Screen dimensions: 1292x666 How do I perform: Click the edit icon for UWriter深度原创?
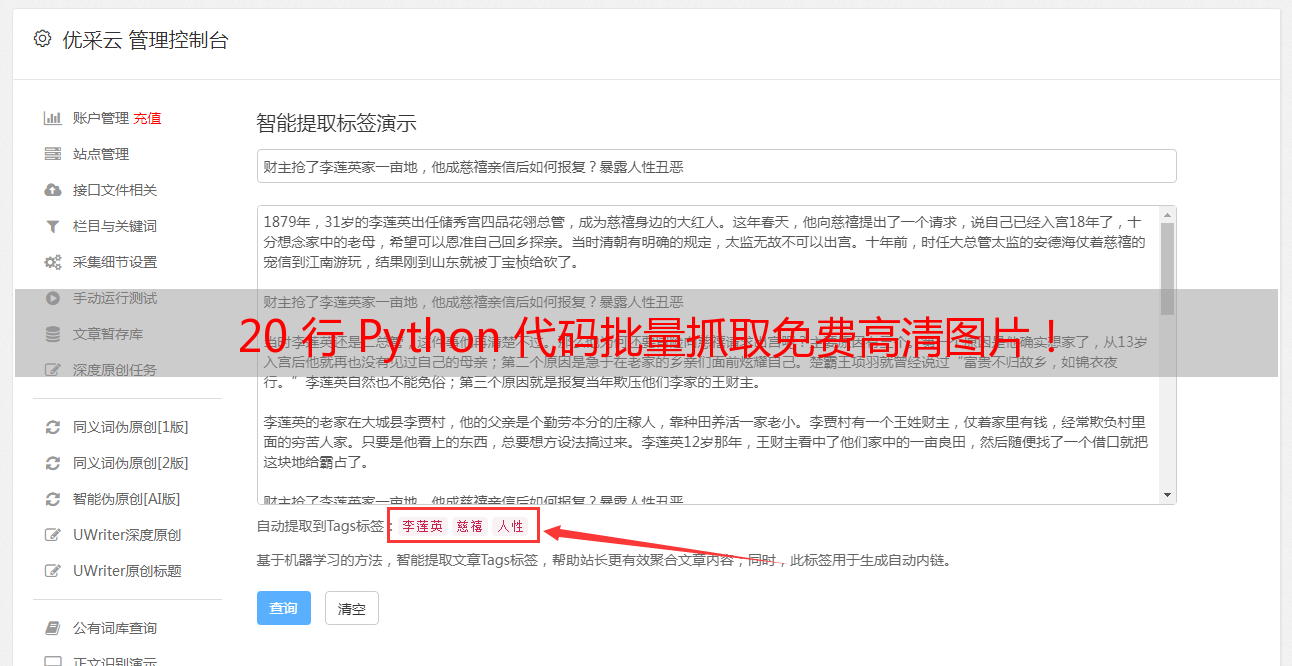point(53,535)
